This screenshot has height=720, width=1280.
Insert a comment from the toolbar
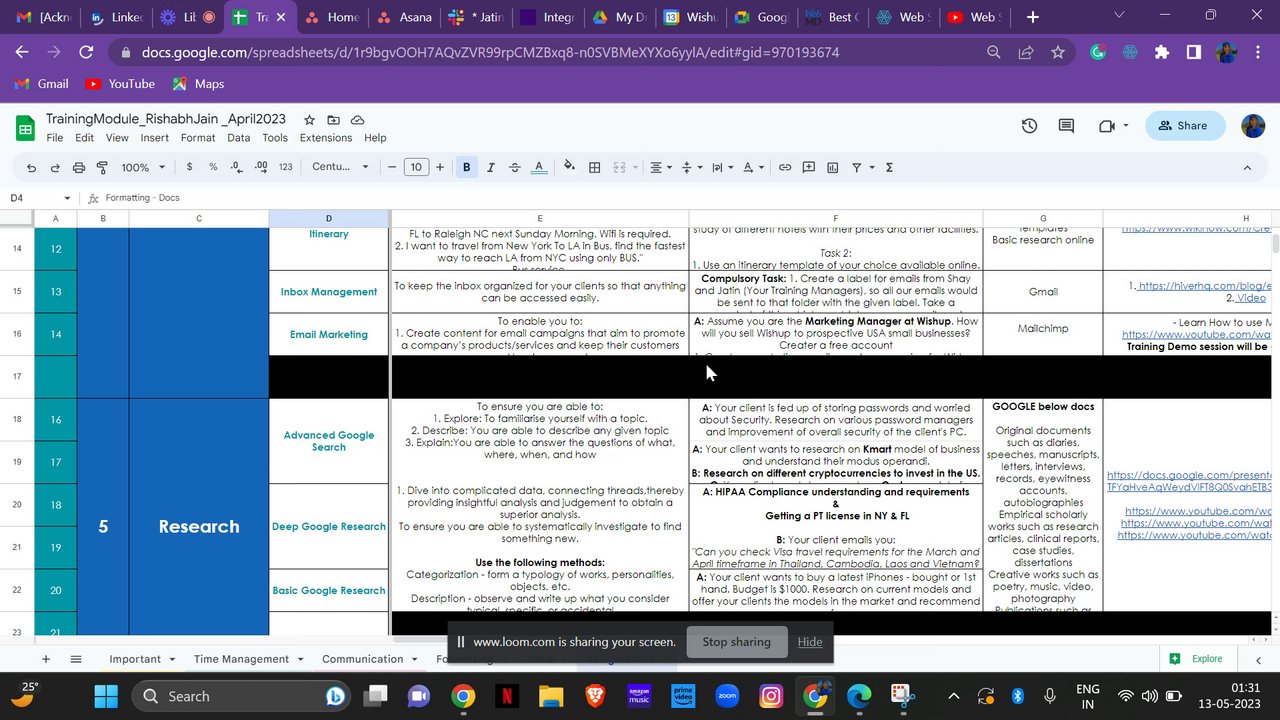808,167
